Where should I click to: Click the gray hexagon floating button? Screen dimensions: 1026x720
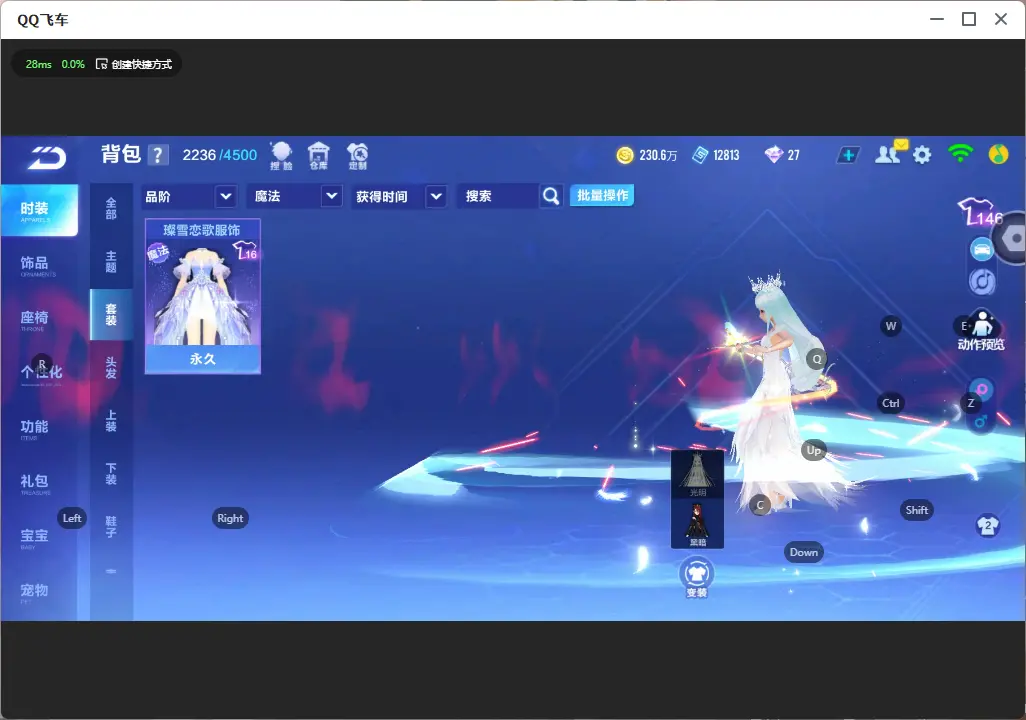coord(1013,238)
